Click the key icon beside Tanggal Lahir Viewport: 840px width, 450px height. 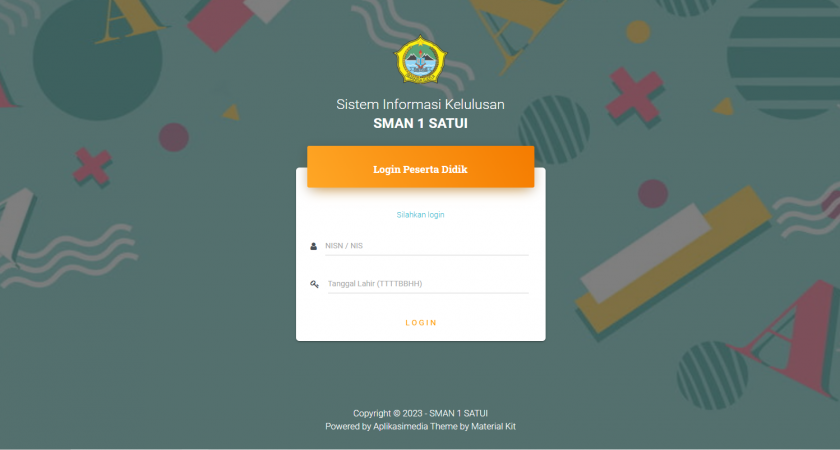314,284
